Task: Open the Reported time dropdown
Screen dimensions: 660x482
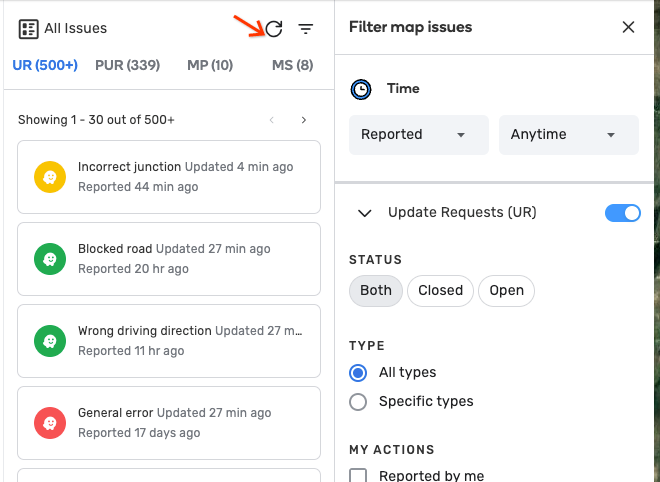Action: tap(418, 135)
